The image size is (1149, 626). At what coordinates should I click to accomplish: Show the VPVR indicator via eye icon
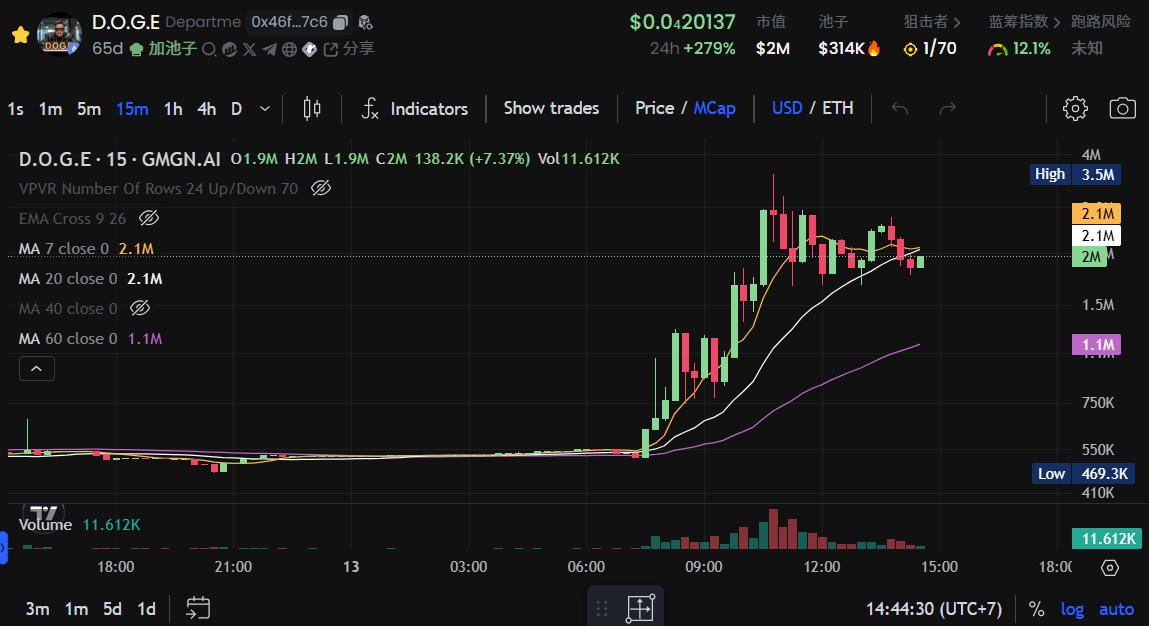(x=320, y=188)
